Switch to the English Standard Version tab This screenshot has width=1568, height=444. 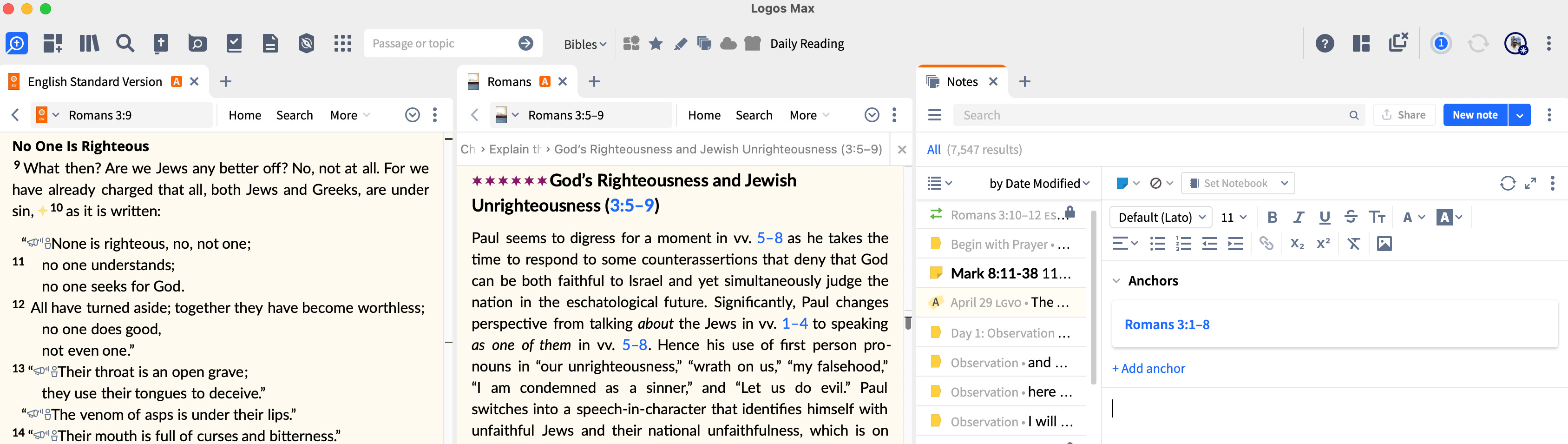95,82
